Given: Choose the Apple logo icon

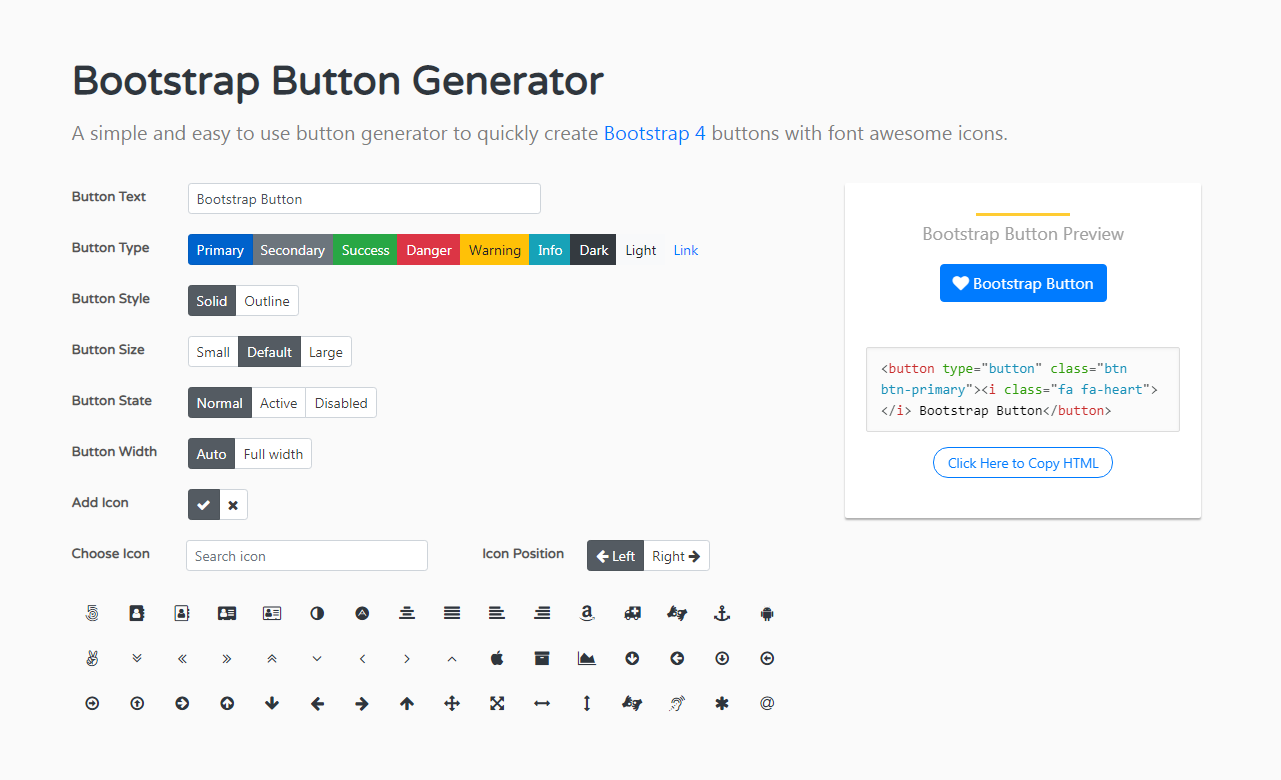Looking at the screenshot, I should tap(497, 658).
